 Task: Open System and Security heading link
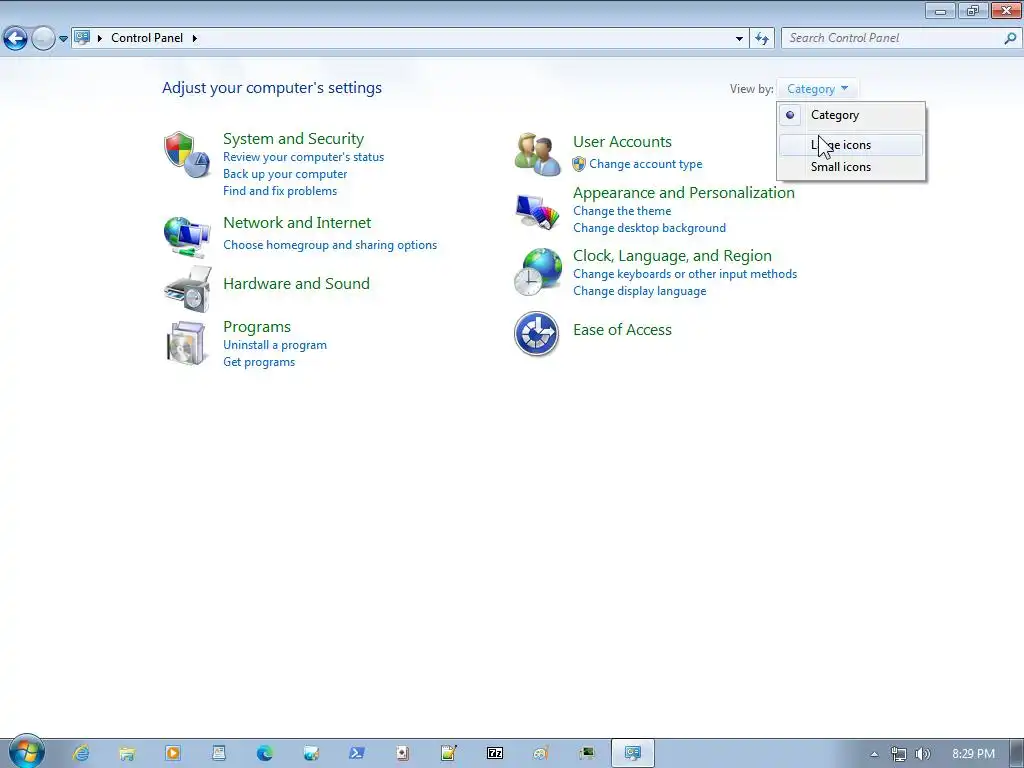(293, 138)
